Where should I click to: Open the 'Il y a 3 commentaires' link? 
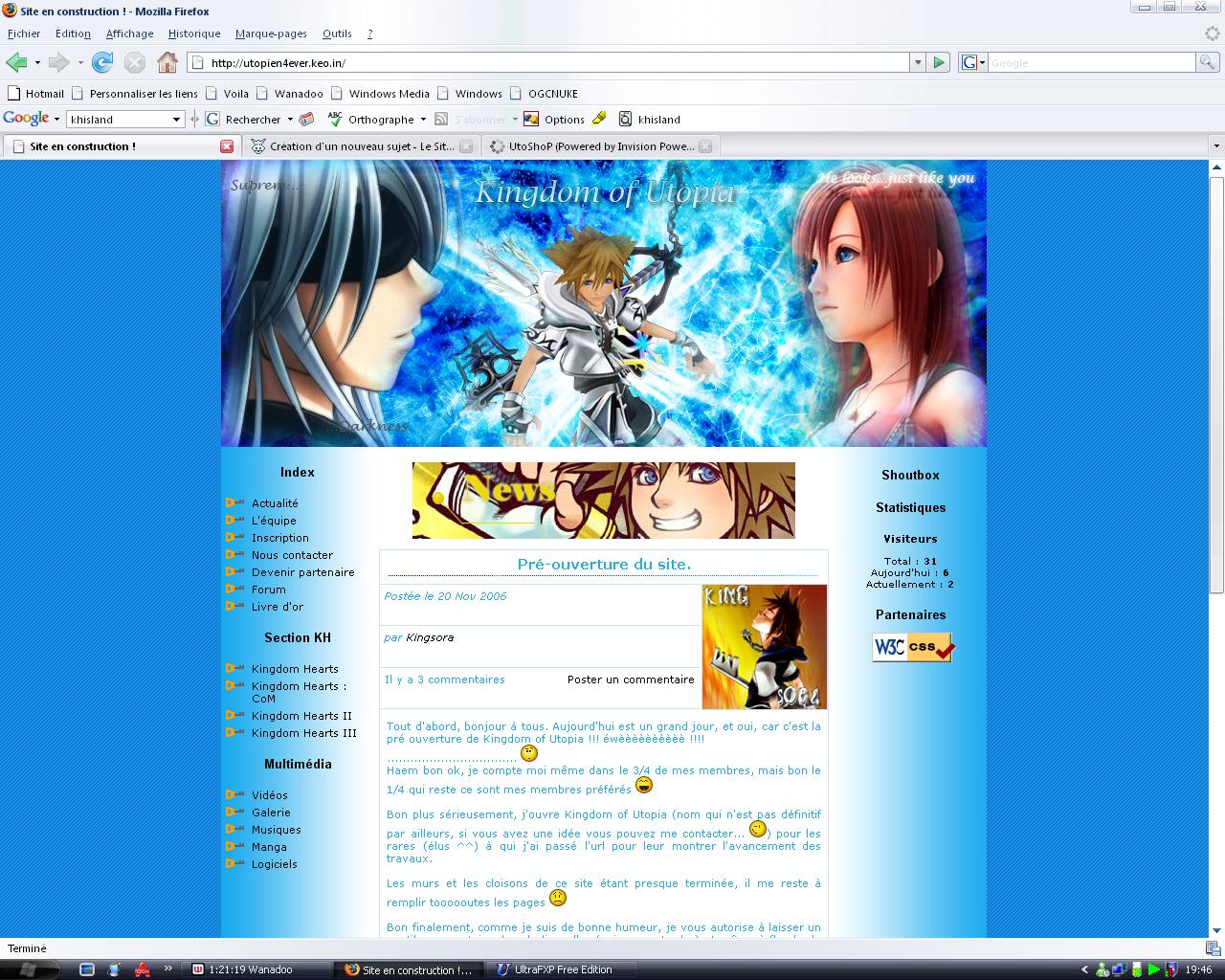tap(445, 679)
